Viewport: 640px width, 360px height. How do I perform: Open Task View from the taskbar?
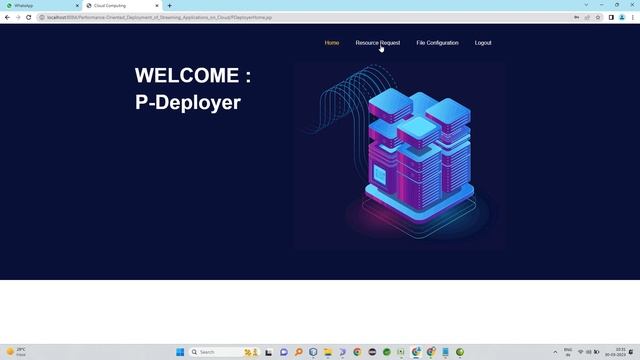(269, 352)
